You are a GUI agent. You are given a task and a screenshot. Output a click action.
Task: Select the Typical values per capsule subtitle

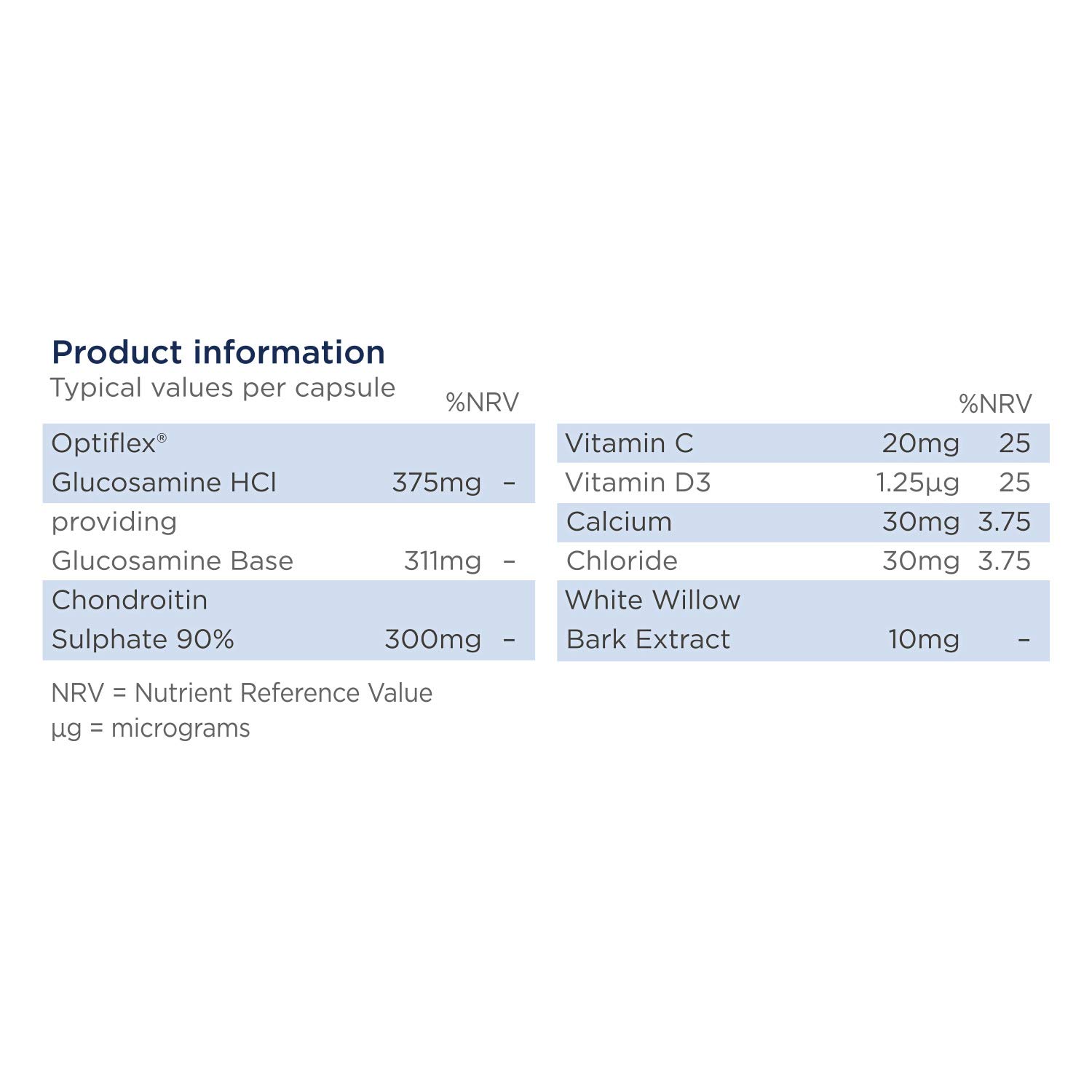(223, 387)
